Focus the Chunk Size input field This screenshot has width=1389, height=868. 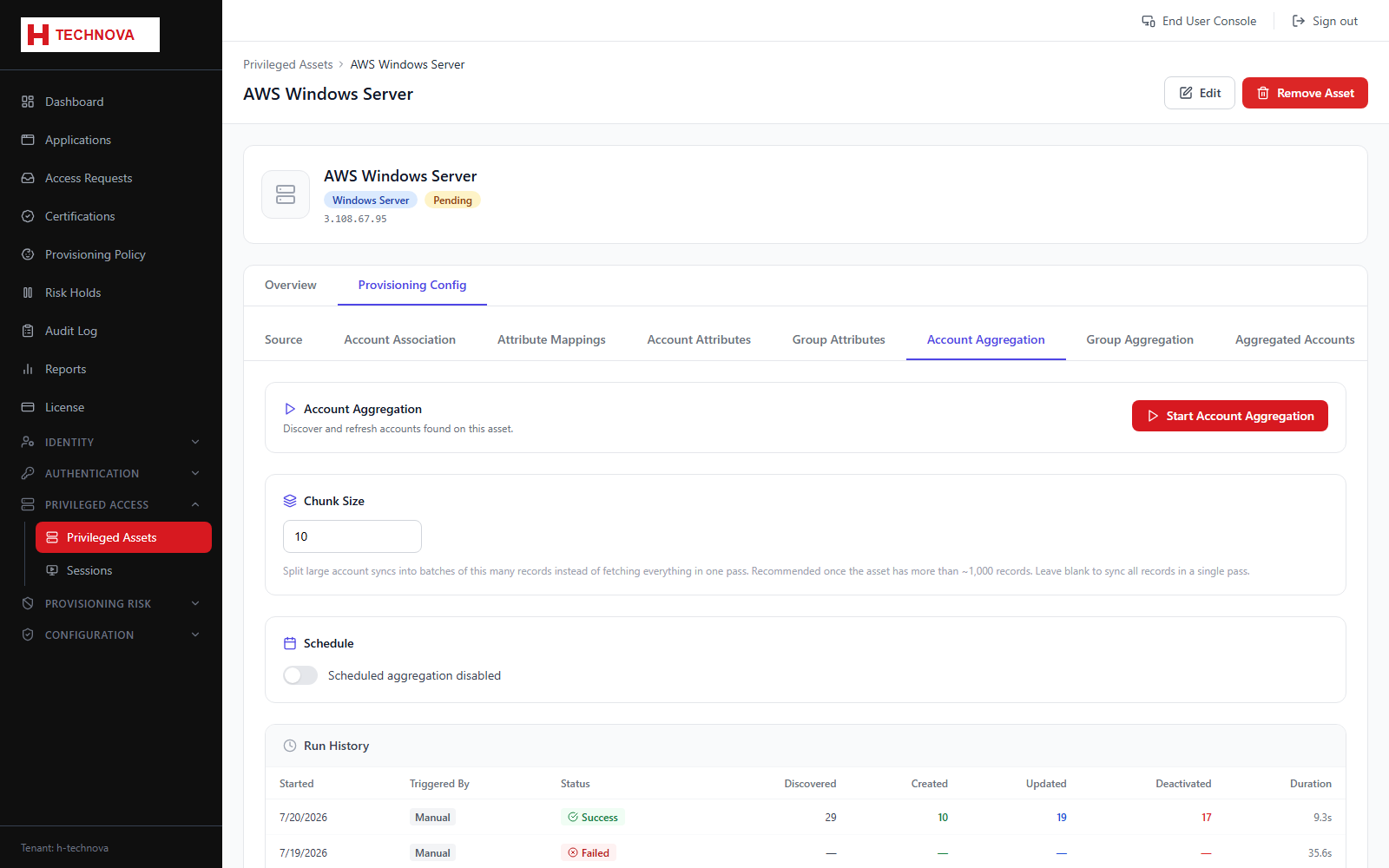pos(352,536)
